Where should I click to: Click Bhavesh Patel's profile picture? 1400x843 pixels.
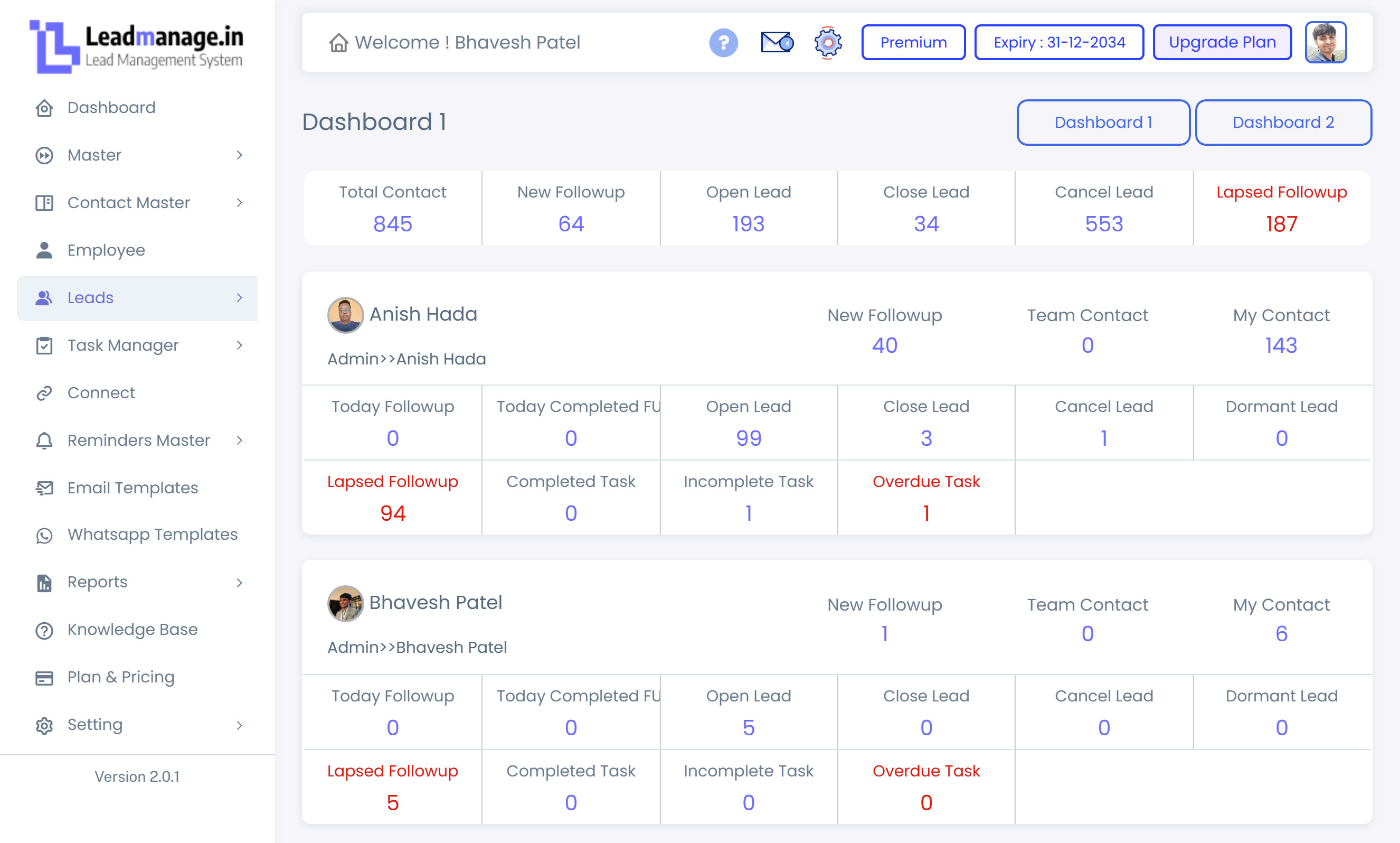pyautogui.click(x=1326, y=42)
